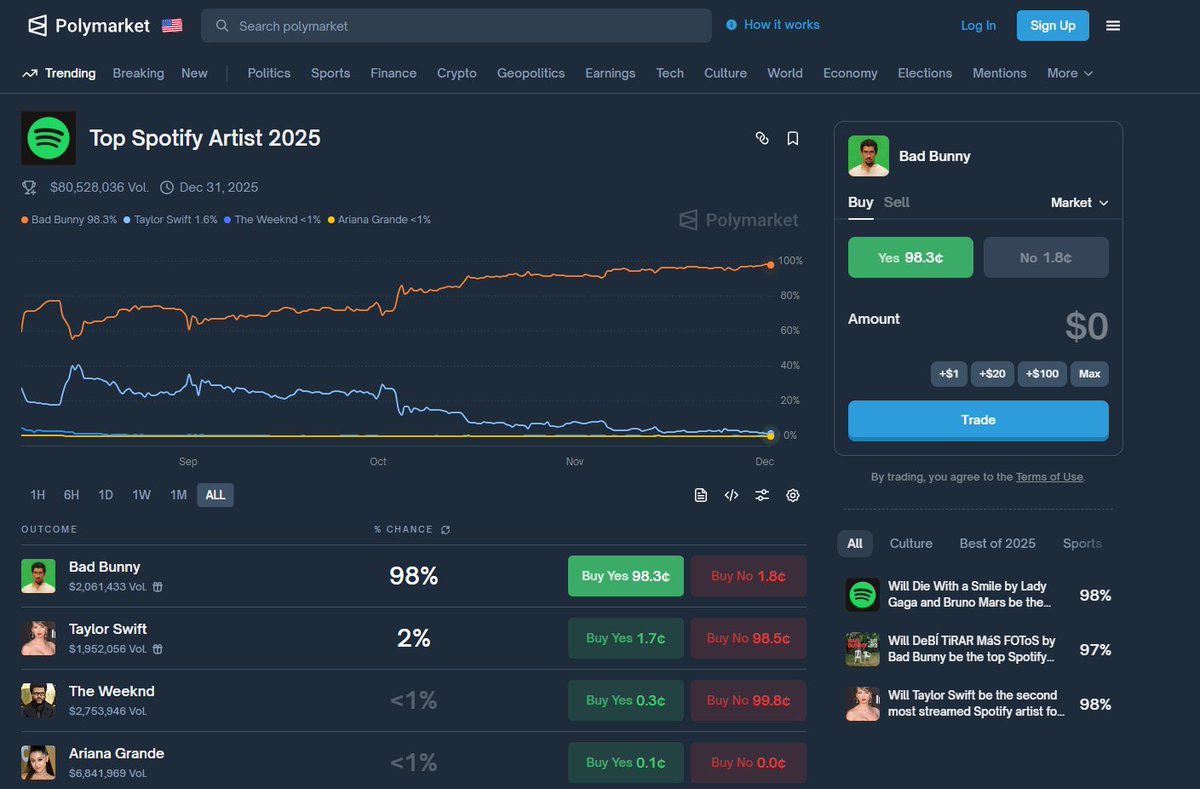Open the document icon below the chart
Viewport: 1200px width, 789px height.
click(x=701, y=495)
